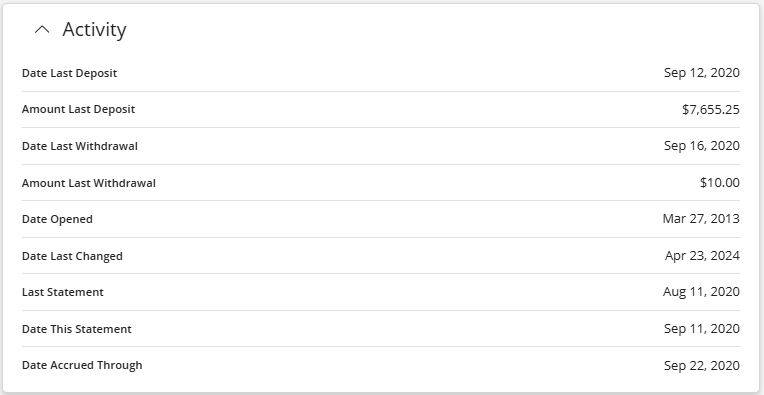Click the Activity heading
The height and width of the screenshot is (395, 764).
tap(94, 30)
